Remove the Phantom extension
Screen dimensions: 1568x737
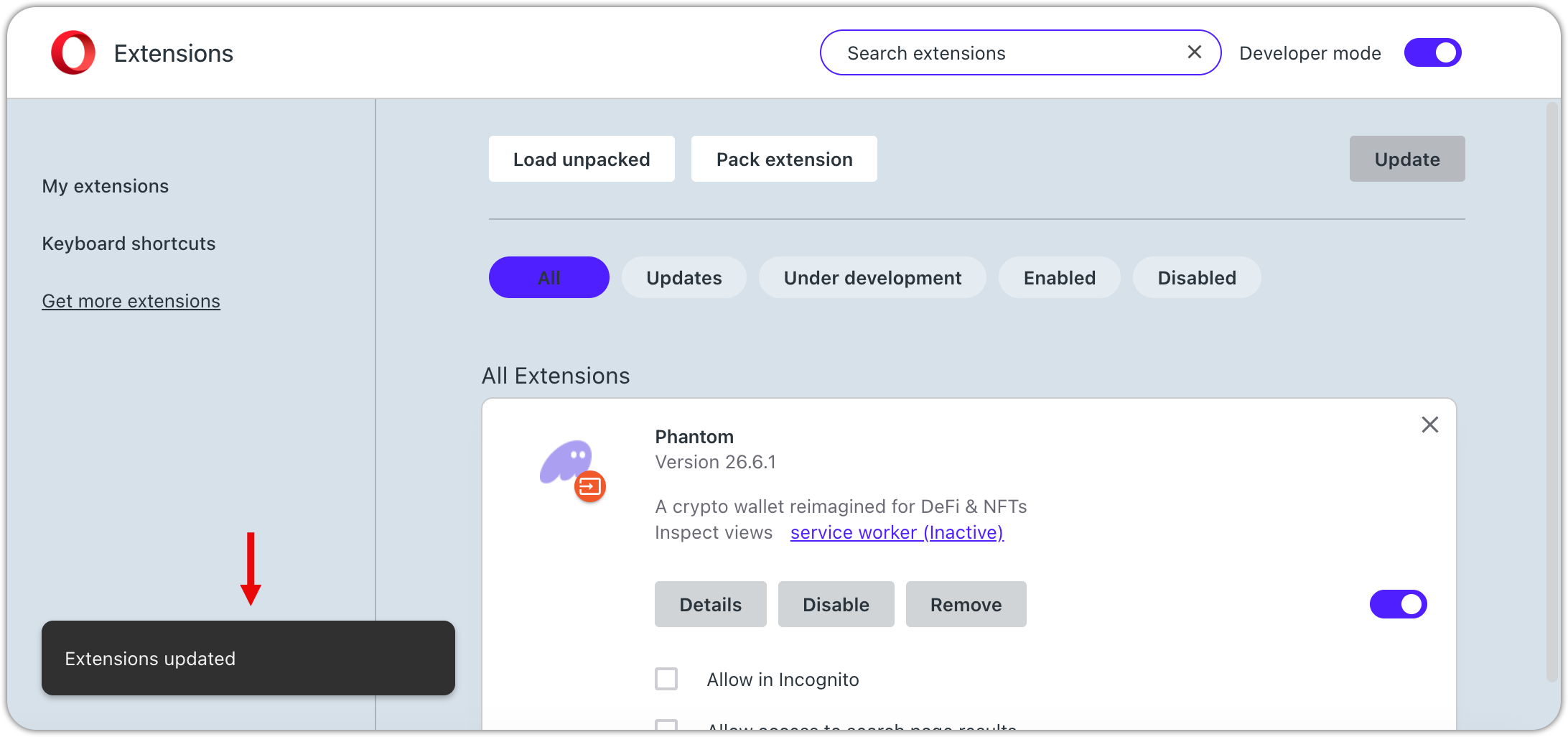point(966,605)
